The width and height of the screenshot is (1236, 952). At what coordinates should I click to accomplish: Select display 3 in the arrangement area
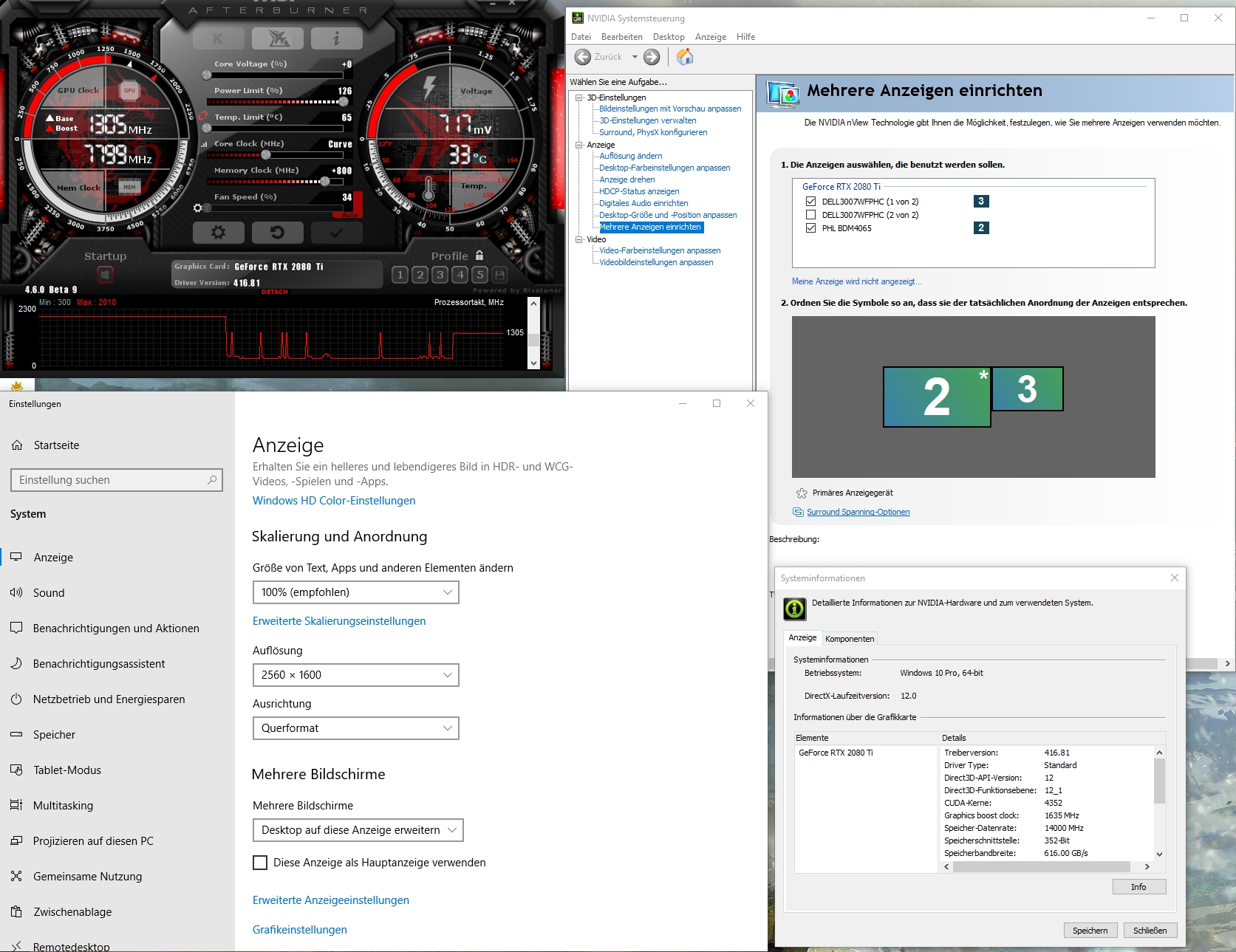coord(1028,388)
